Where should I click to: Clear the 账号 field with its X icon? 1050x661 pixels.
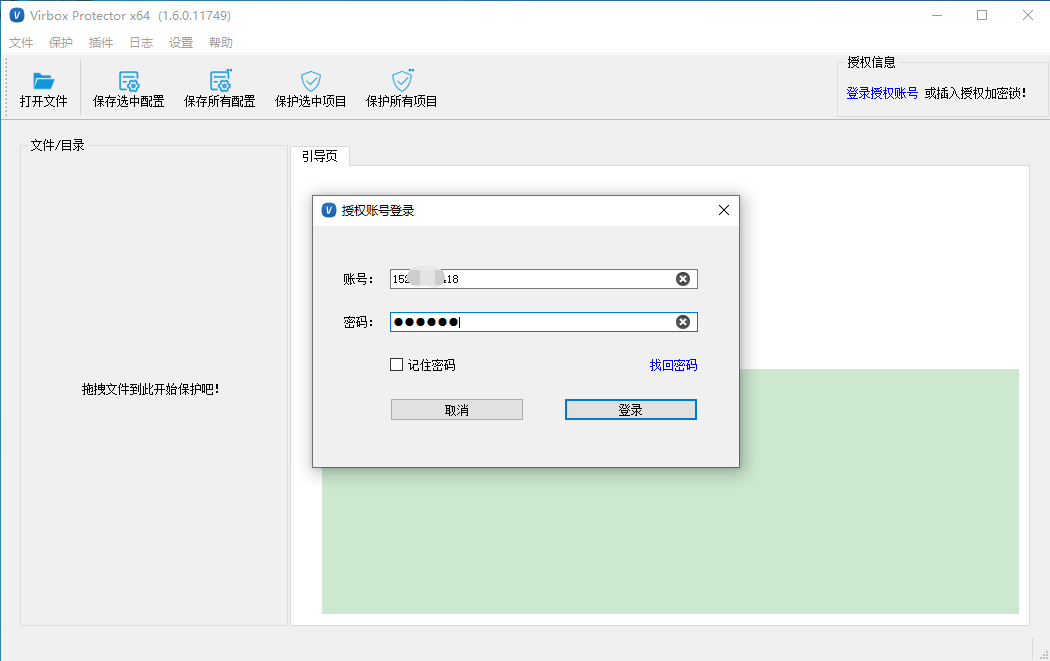[x=682, y=279]
